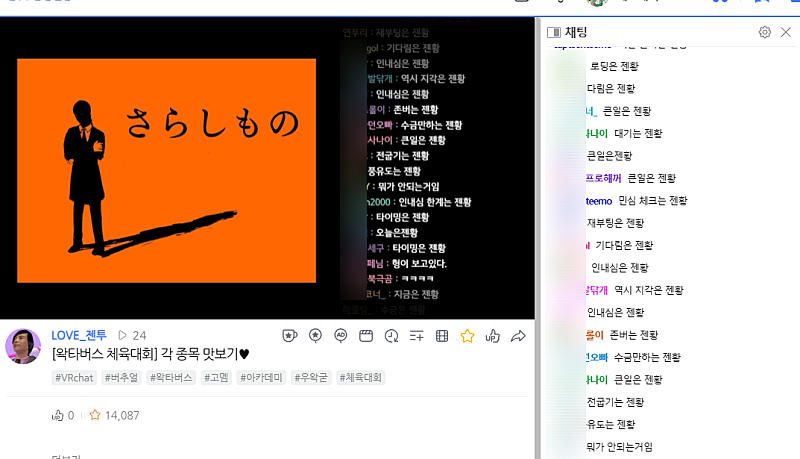Open chat user 프로해꺼 nickname

604,178
